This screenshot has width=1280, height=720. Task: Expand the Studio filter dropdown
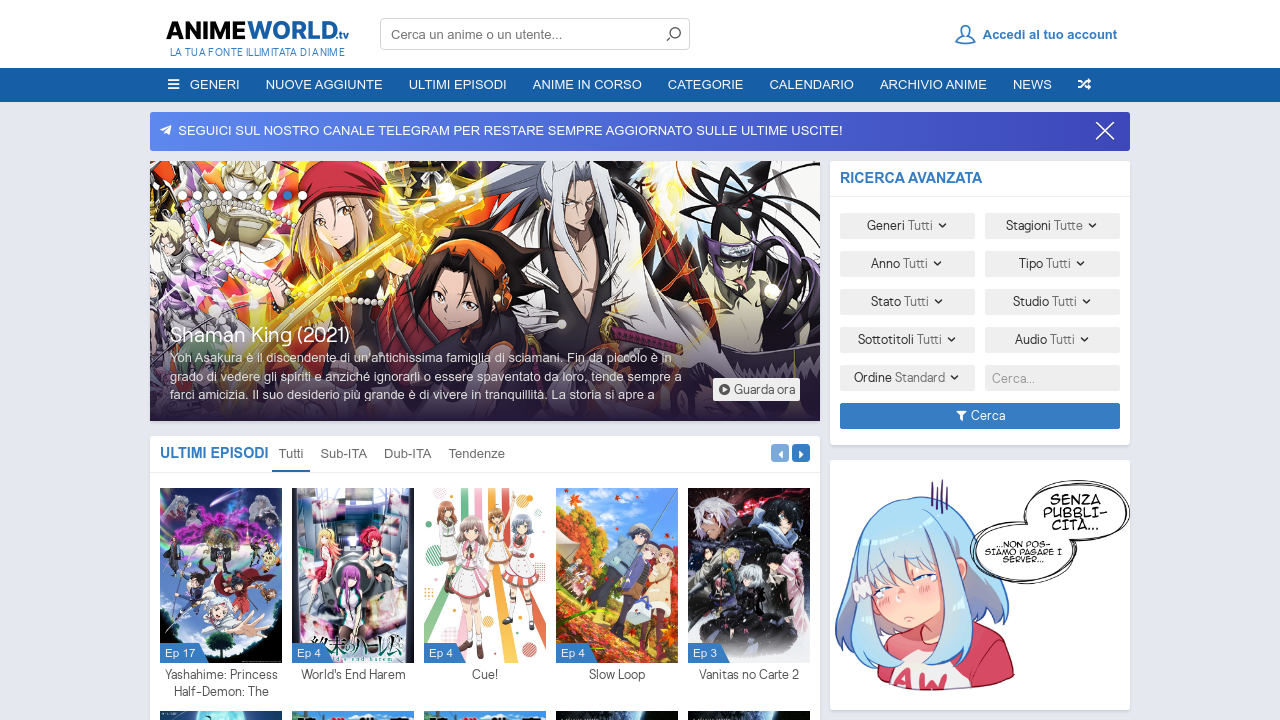(x=1052, y=302)
